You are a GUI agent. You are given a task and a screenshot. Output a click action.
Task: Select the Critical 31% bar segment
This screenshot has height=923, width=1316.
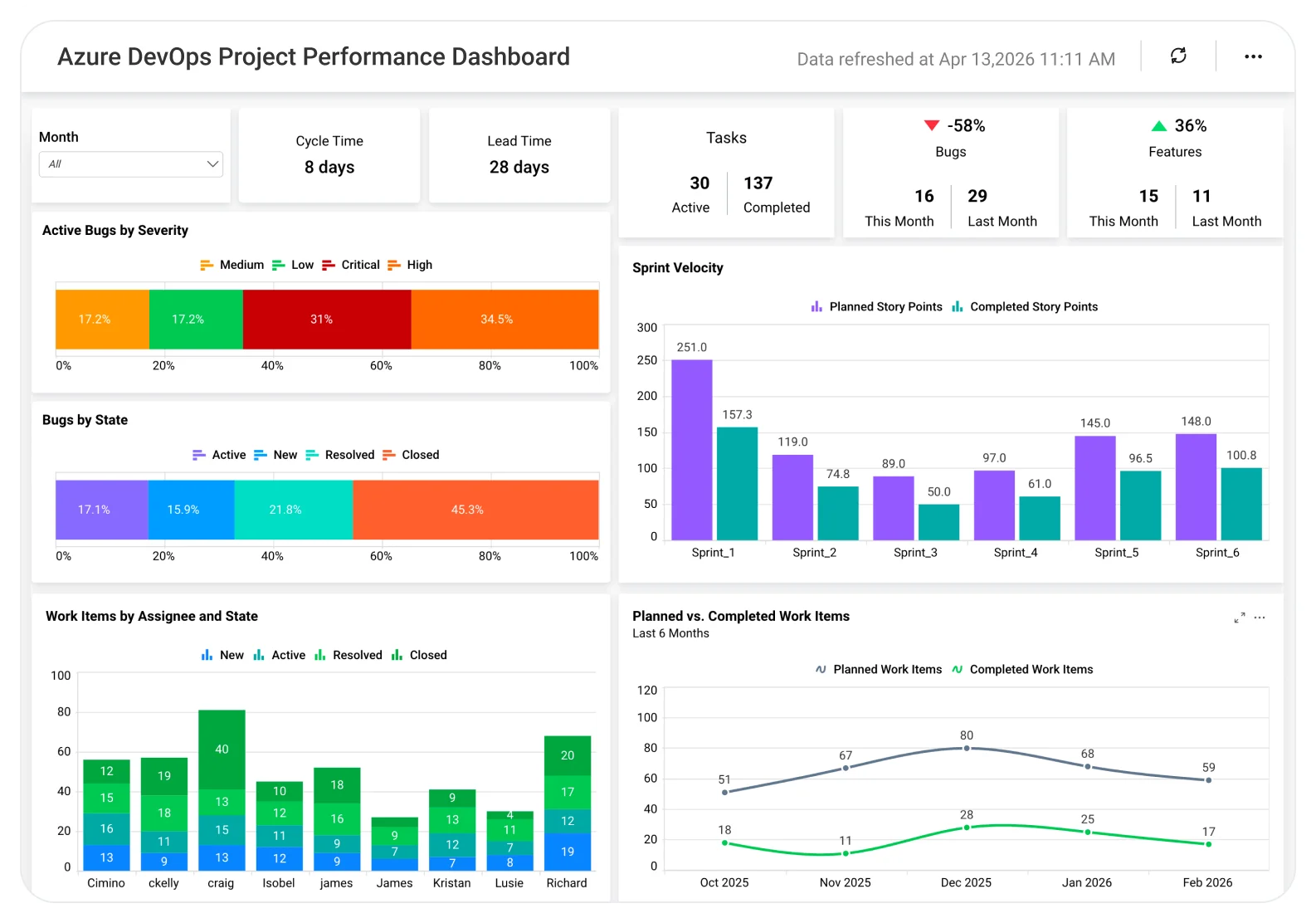tap(327, 320)
